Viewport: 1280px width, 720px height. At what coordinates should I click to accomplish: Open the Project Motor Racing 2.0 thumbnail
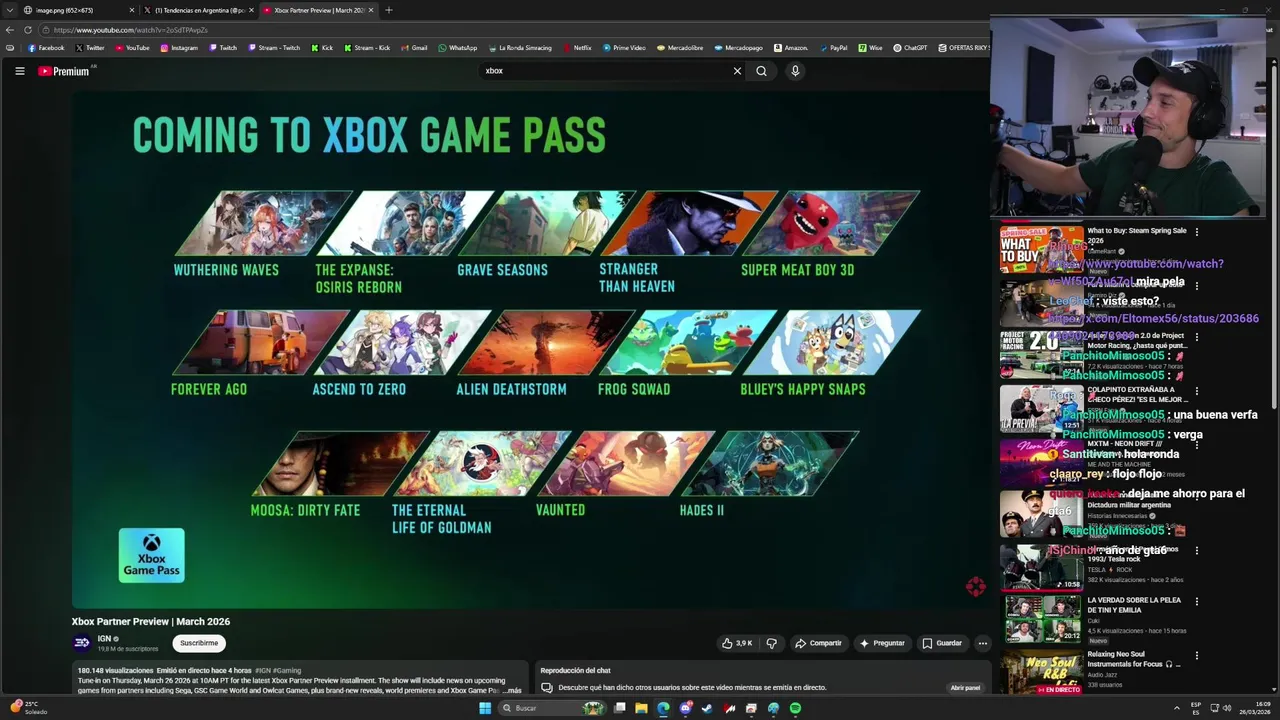click(x=1041, y=355)
